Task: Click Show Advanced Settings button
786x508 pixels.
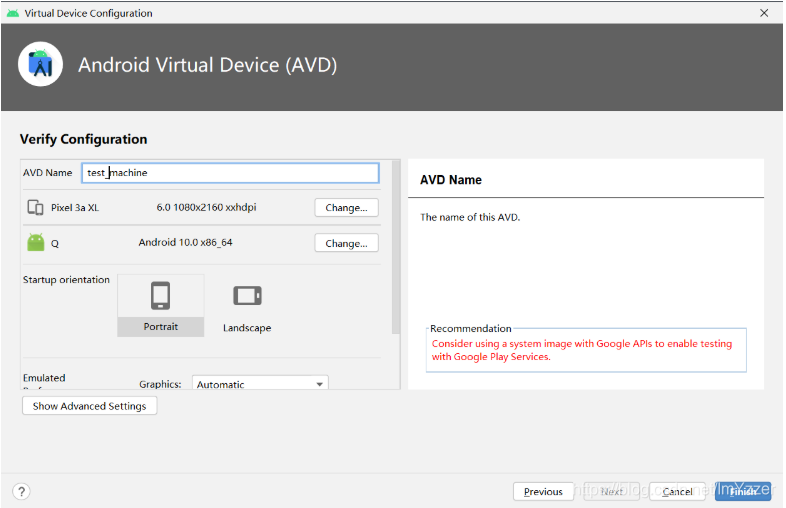Action: coord(90,406)
